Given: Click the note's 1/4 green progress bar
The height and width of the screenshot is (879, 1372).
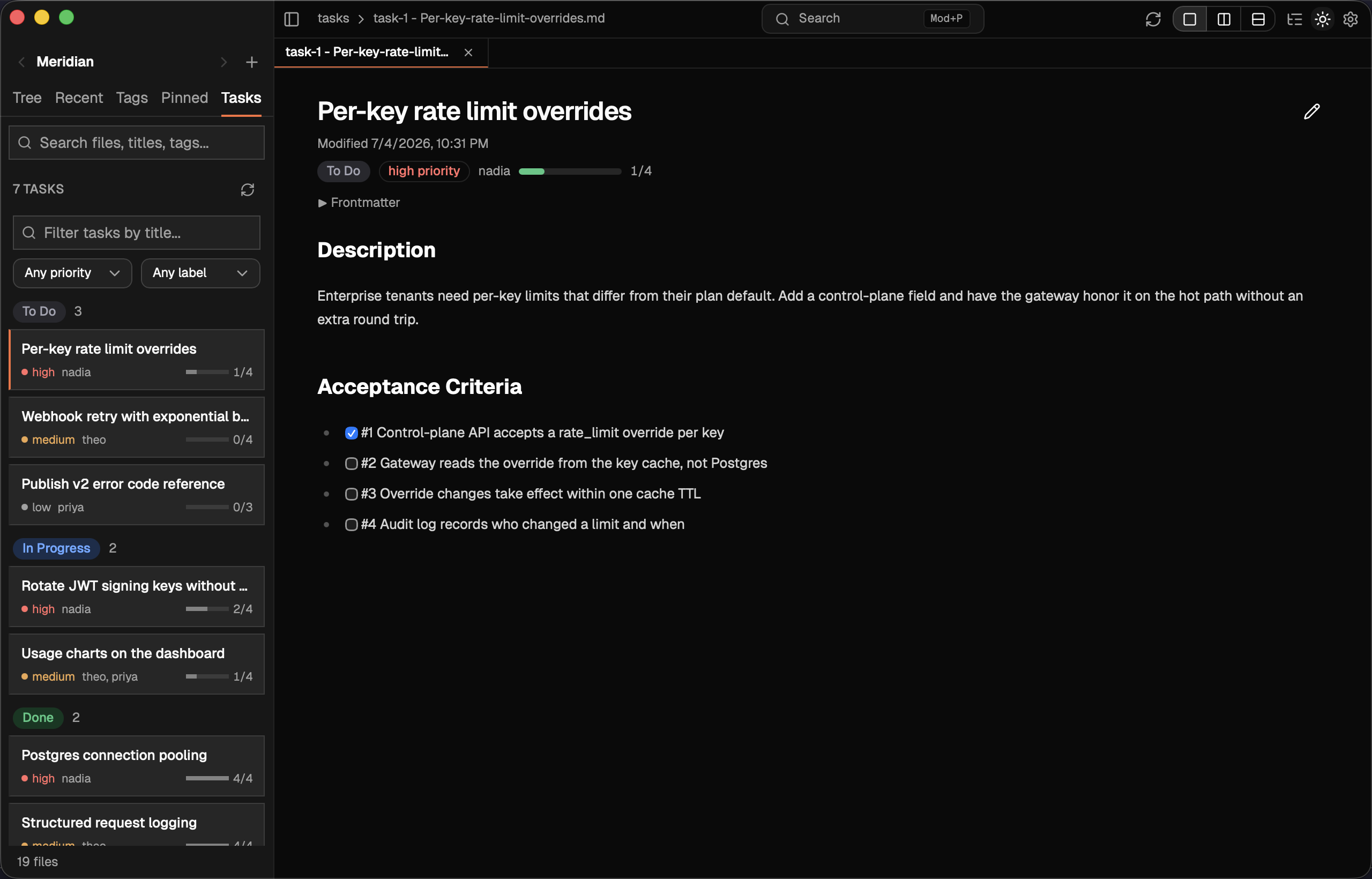Looking at the screenshot, I should click(570, 171).
